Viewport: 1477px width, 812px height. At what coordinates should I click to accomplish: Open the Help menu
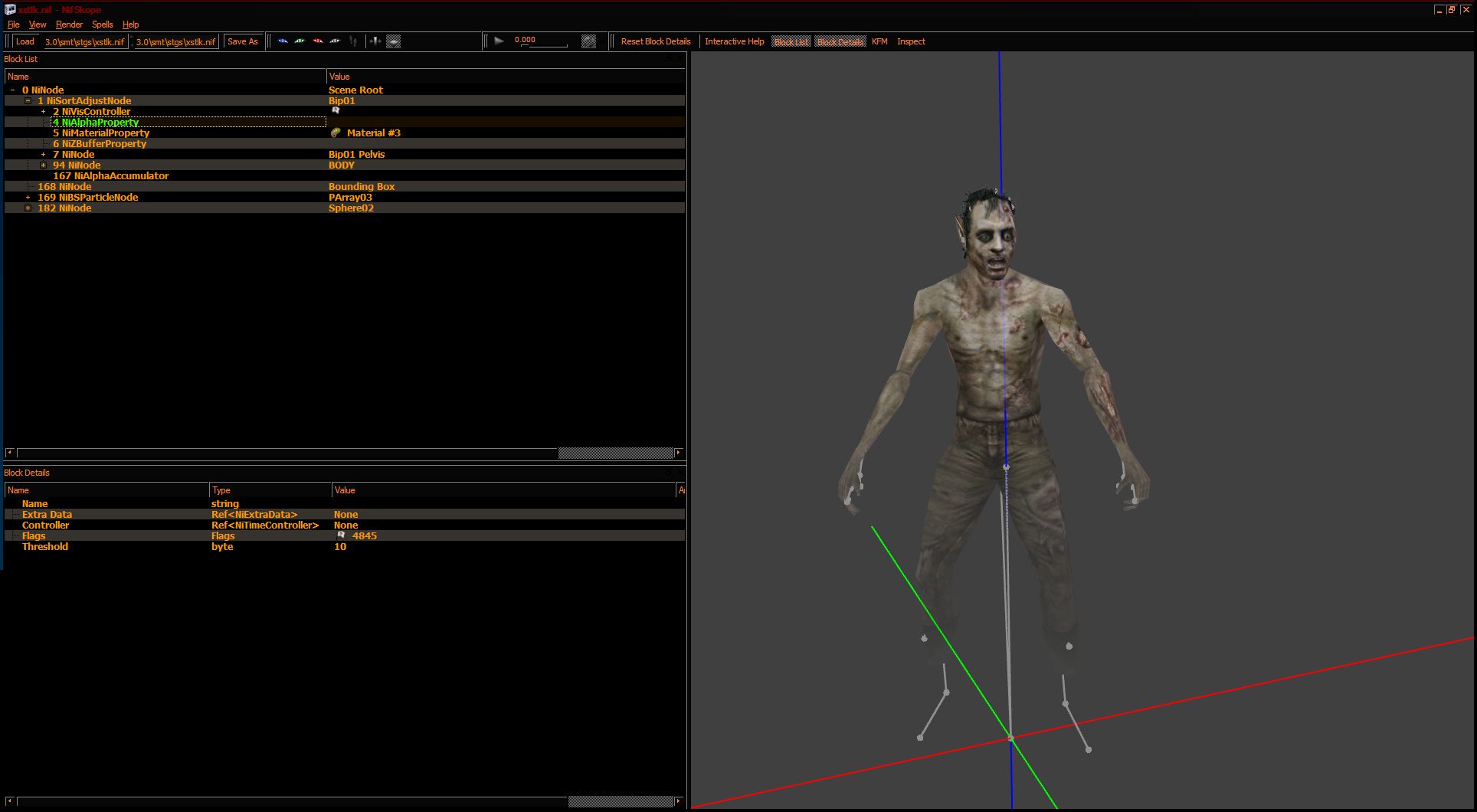(x=131, y=25)
